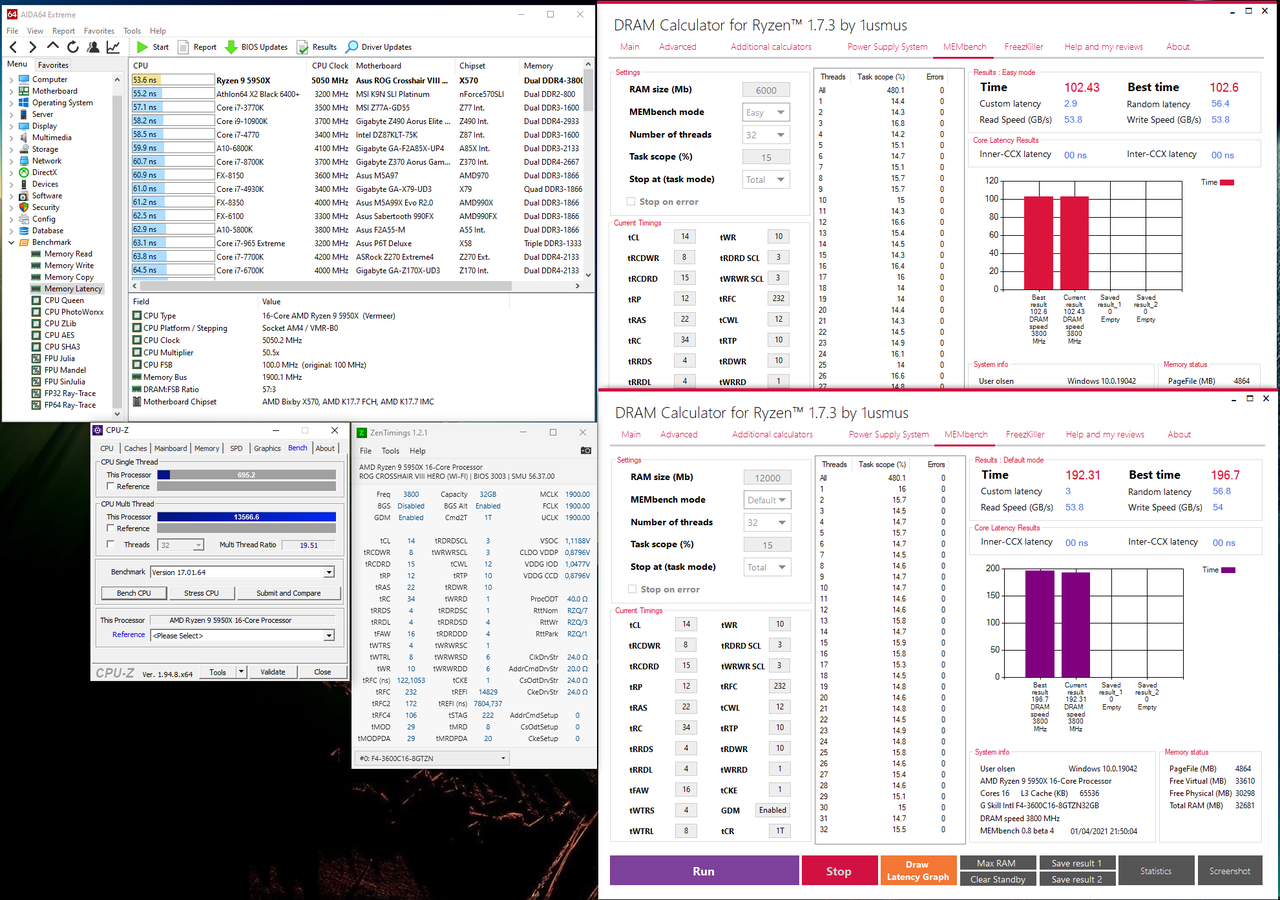The height and width of the screenshot is (900, 1280).
Task: Tick Reference checkbox under CPU Single Thread
Action: (110, 487)
